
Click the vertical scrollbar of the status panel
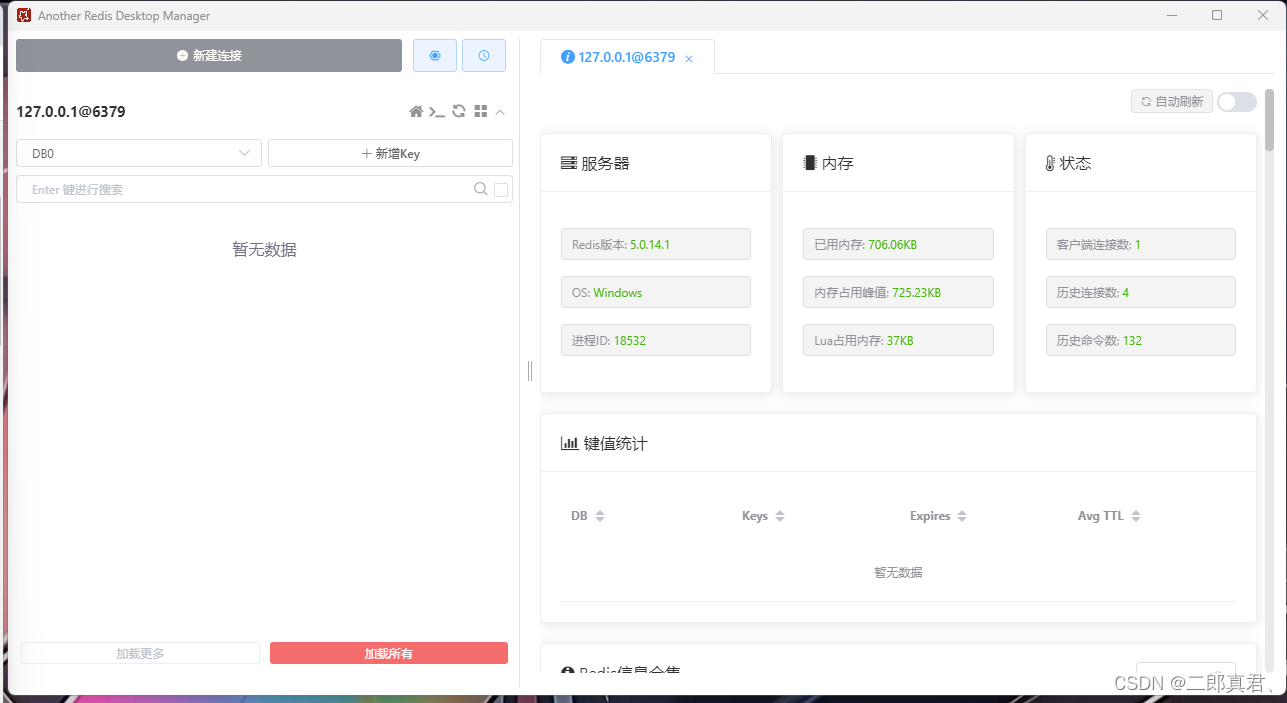point(1270,120)
